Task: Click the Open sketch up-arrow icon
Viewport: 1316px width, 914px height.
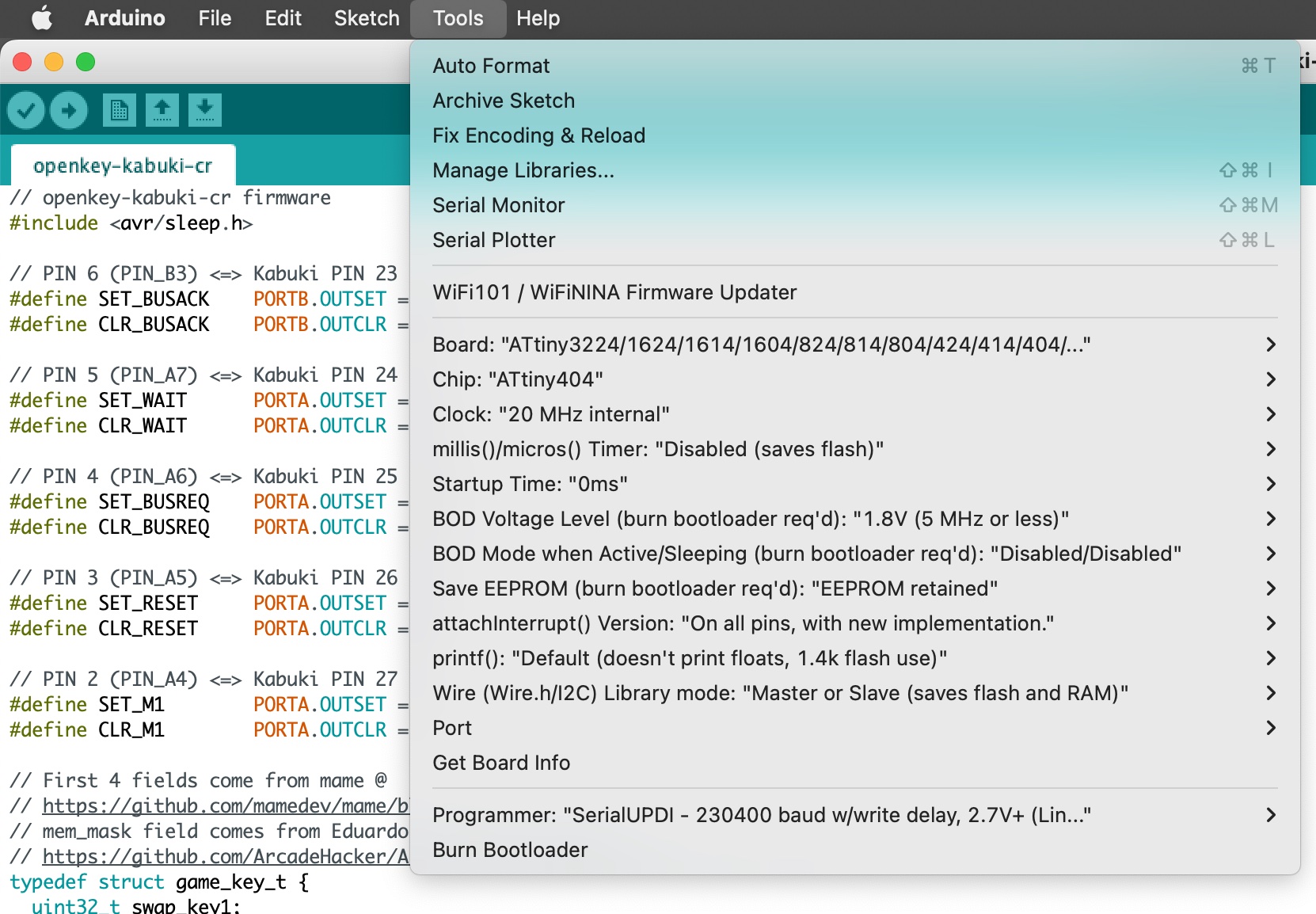Action: click(x=162, y=110)
